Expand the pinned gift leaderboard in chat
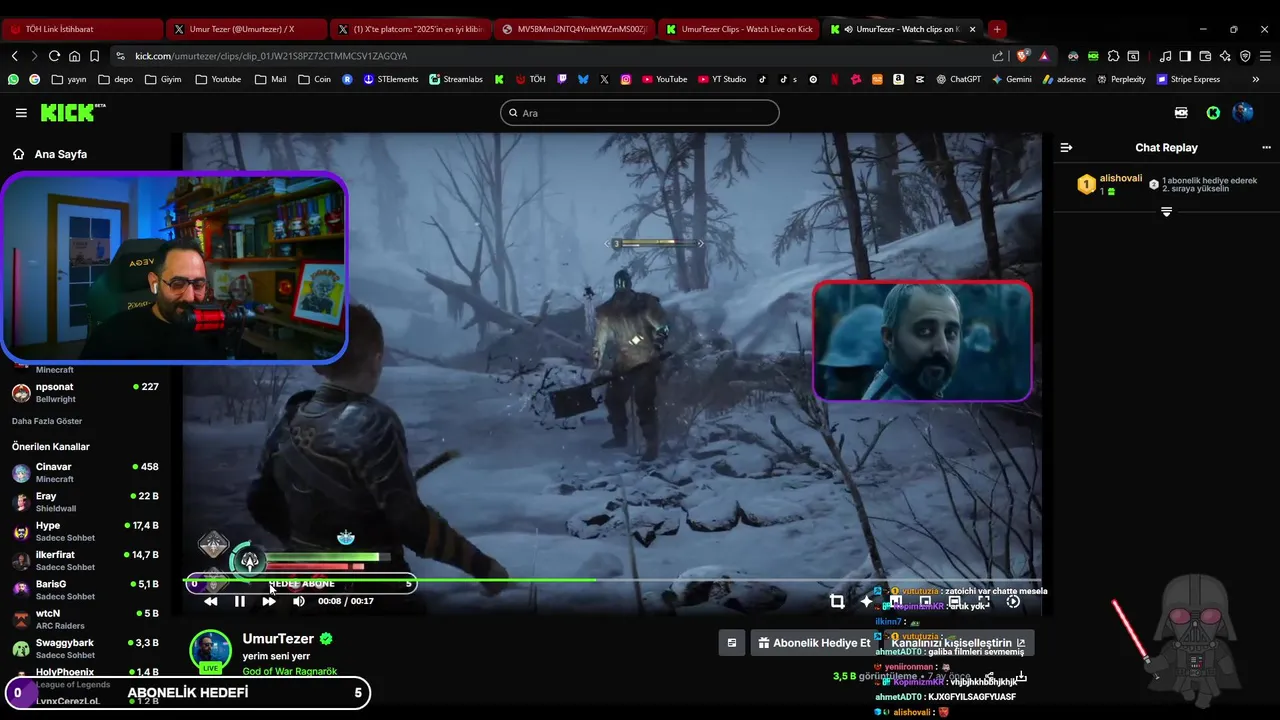 1166,212
